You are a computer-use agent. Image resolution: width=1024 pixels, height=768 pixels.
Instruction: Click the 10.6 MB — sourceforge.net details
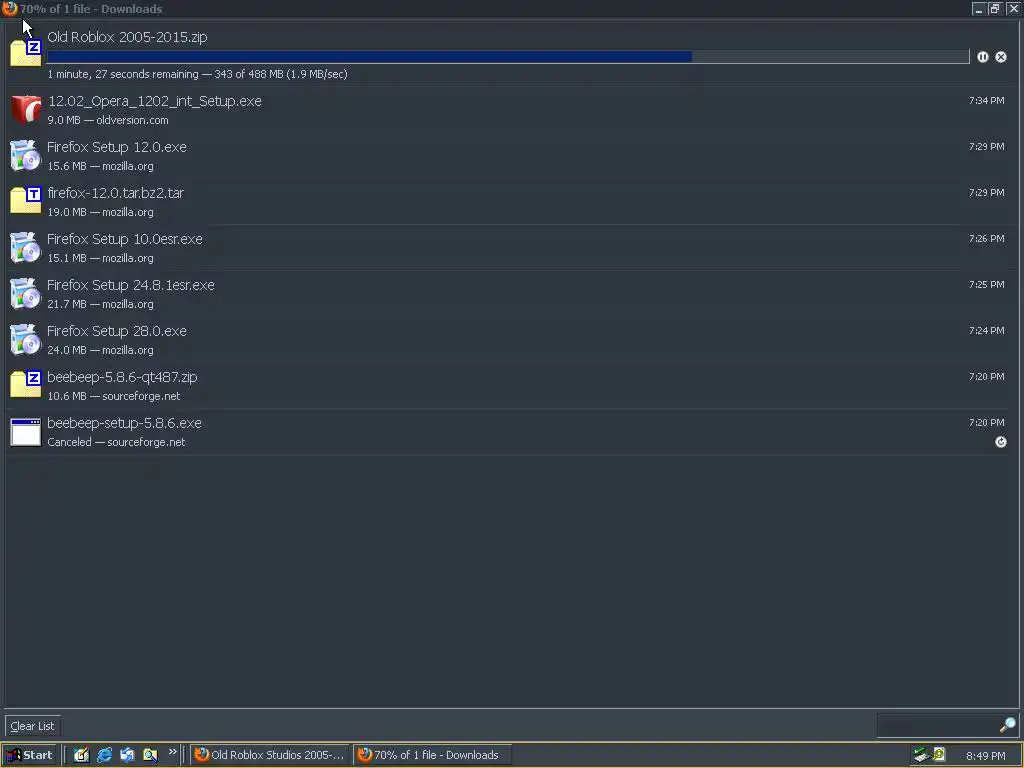[x=114, y=396]
